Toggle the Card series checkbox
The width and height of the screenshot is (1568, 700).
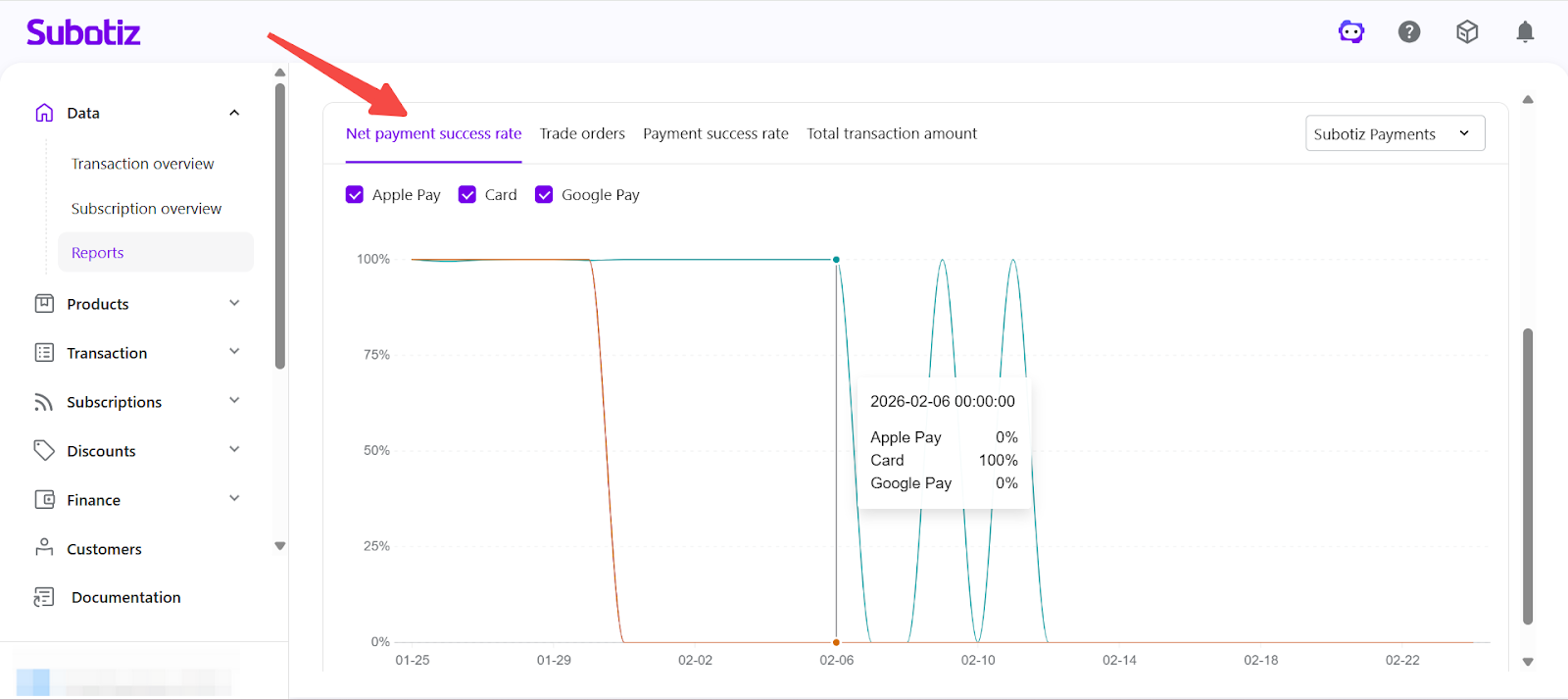[x=467, y=195]
